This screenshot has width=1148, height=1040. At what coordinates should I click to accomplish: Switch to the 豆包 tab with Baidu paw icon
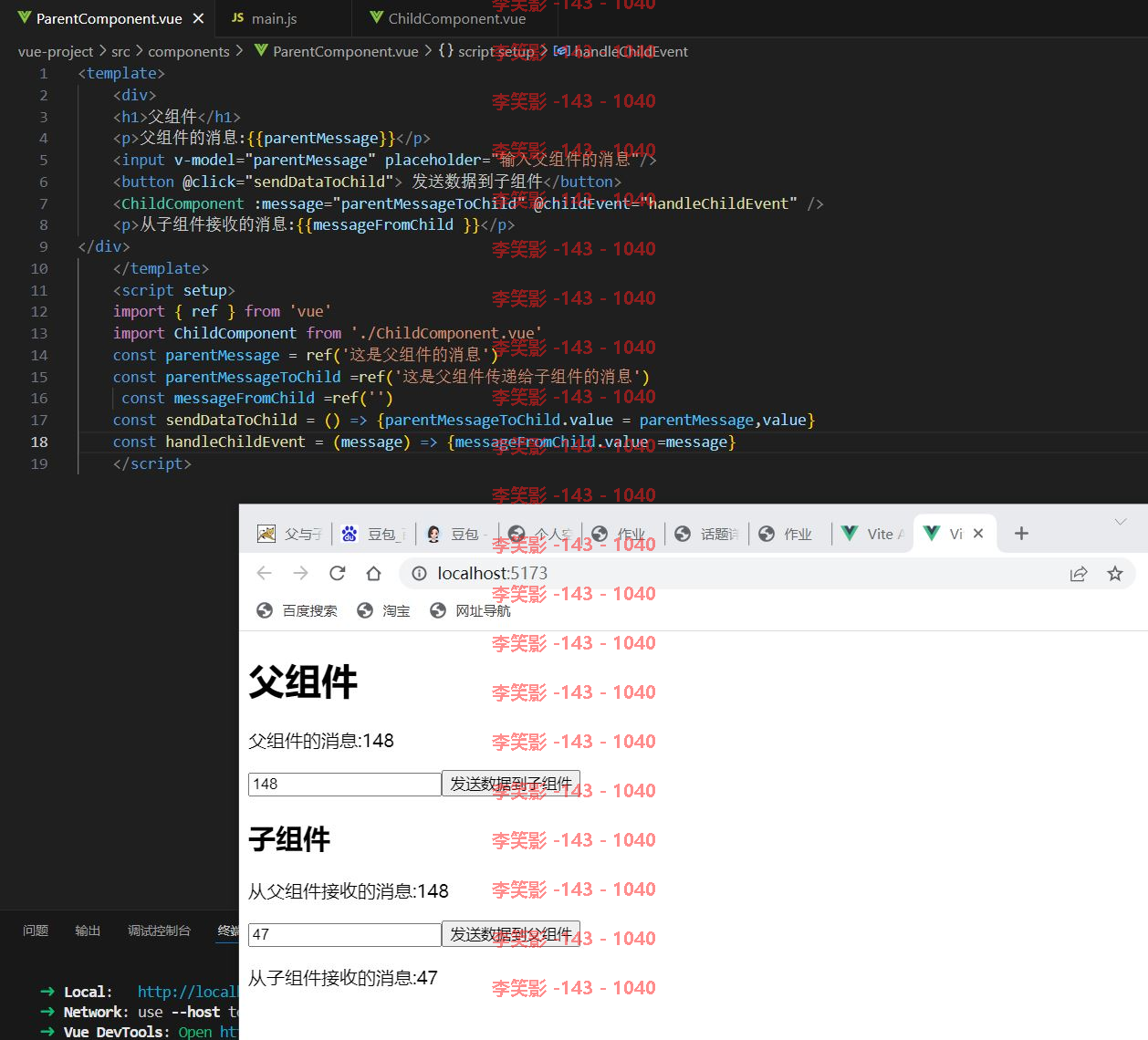372,534
